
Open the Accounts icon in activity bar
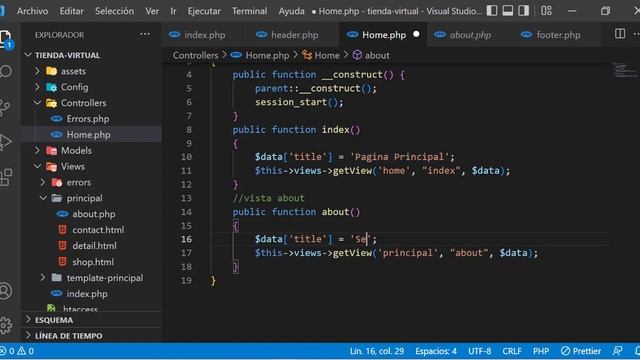[x=5, y=291]
